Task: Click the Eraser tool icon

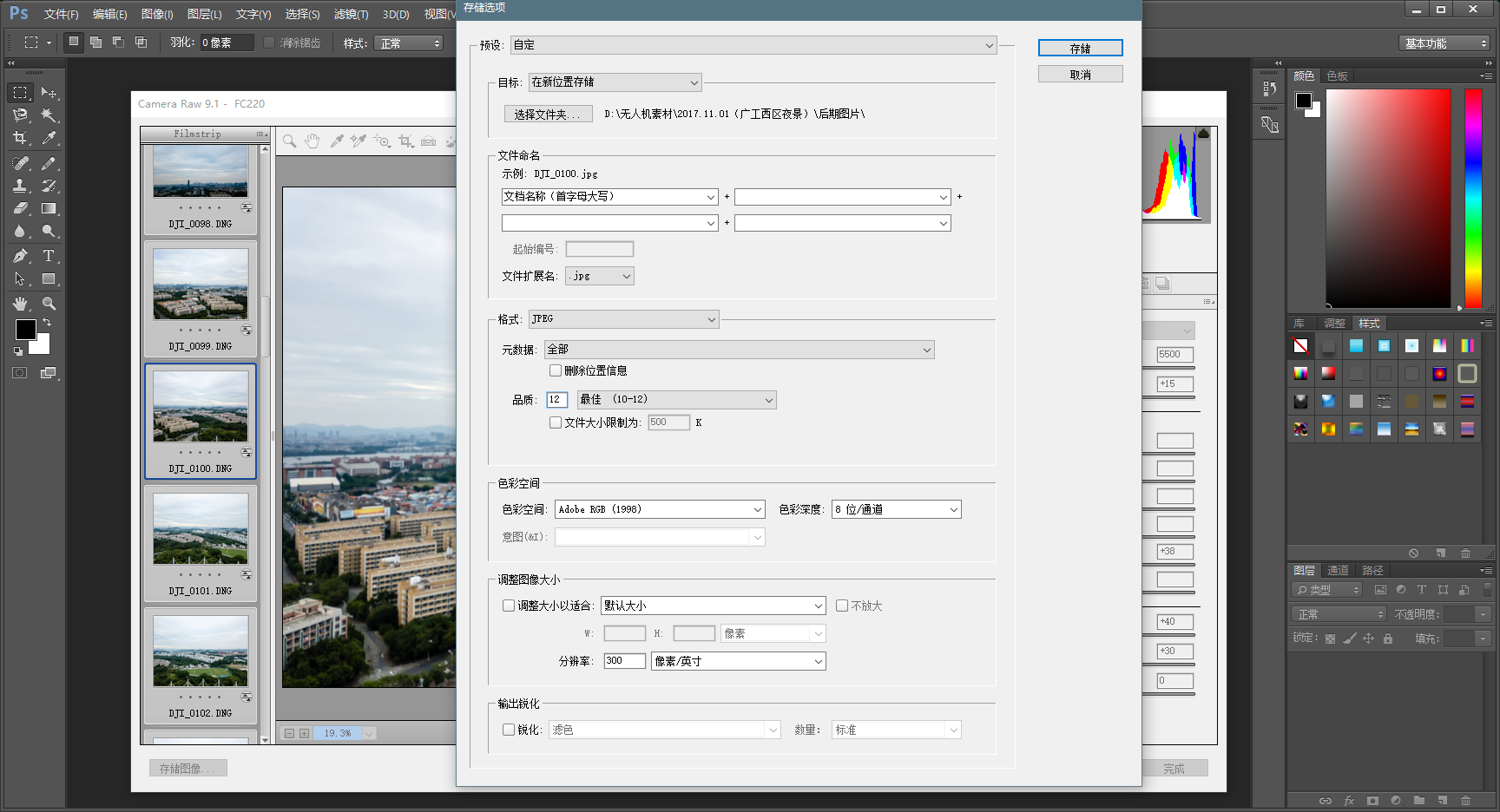Action: coord(20,208)
